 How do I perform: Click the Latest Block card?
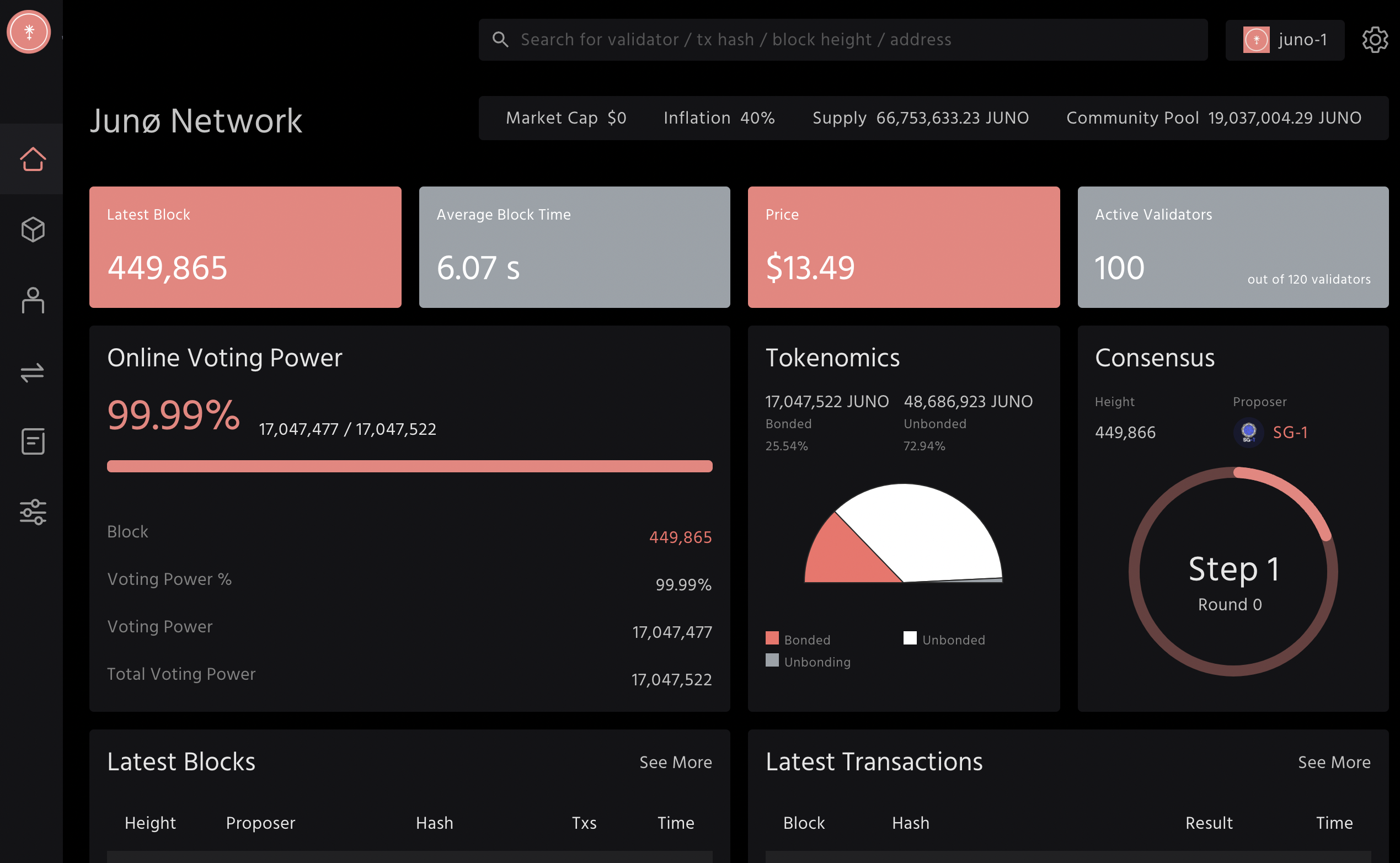pos(245,247)
